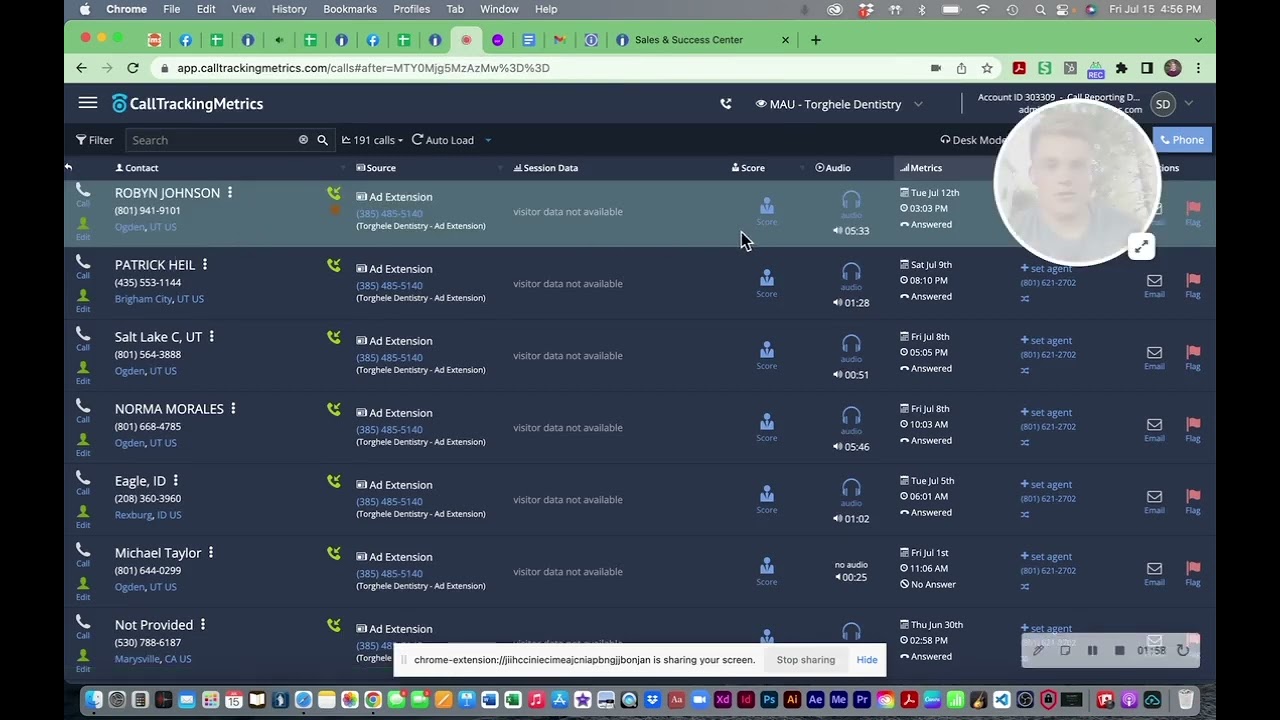Click the search magnifier icon

[x=322, y=140]
